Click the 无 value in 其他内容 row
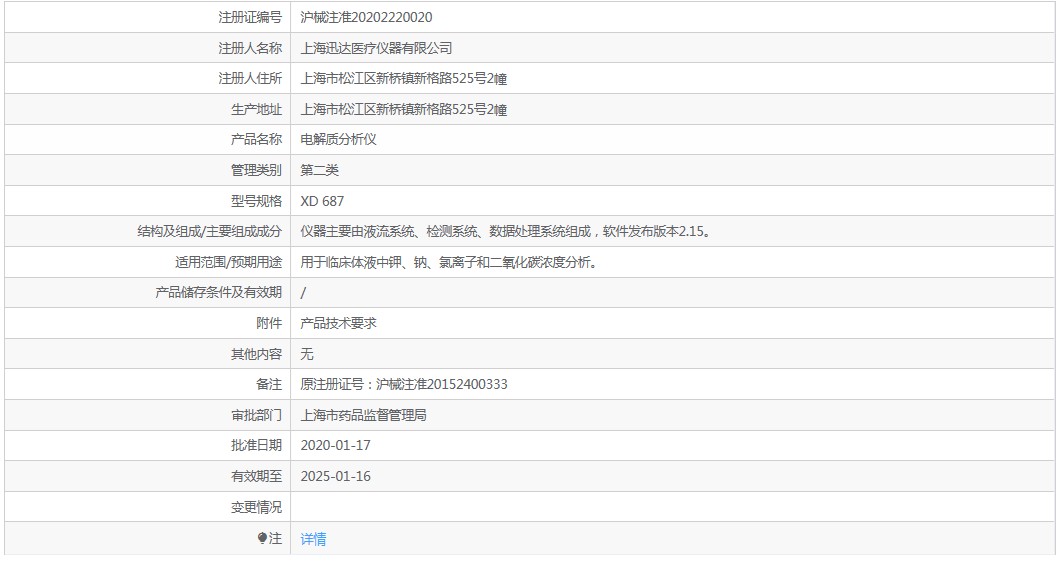 click(x=307, y=354)
